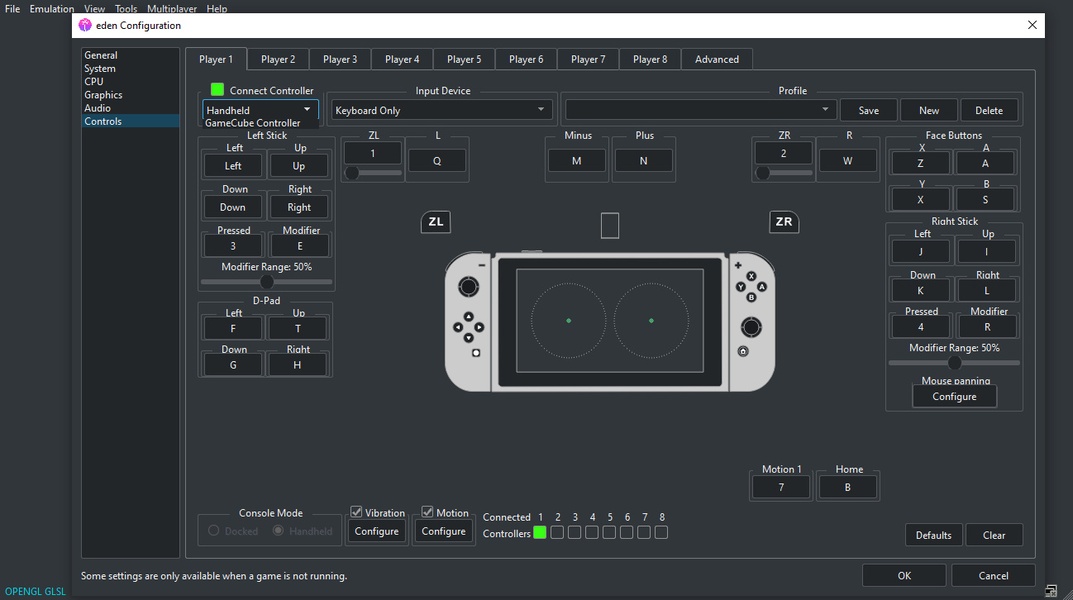Select Graphics in the settings list
The width and height of the screenshot is (1073, 600).
click(104, 95)
